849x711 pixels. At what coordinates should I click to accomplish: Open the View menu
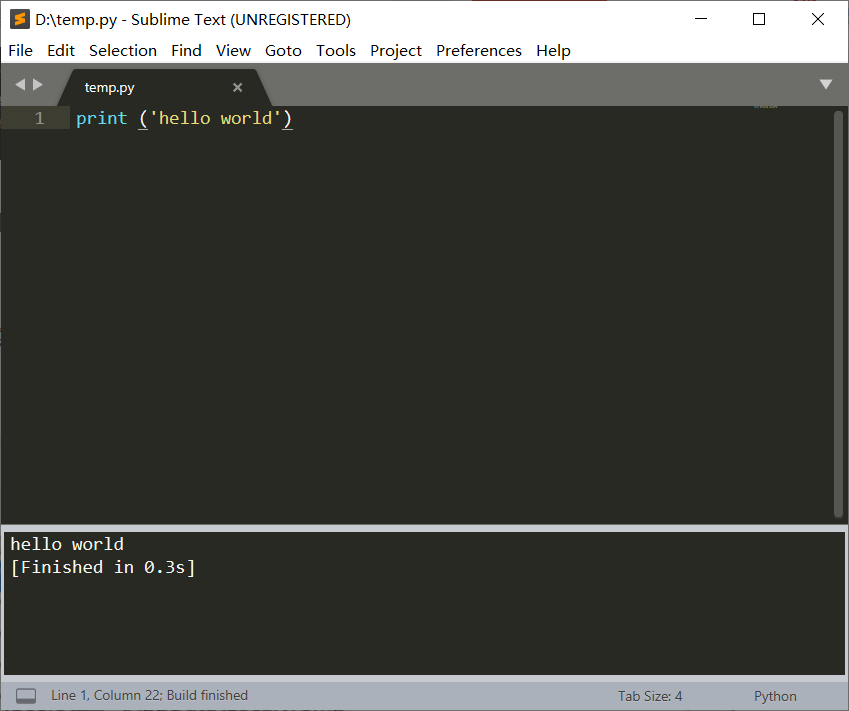[233, 50]
